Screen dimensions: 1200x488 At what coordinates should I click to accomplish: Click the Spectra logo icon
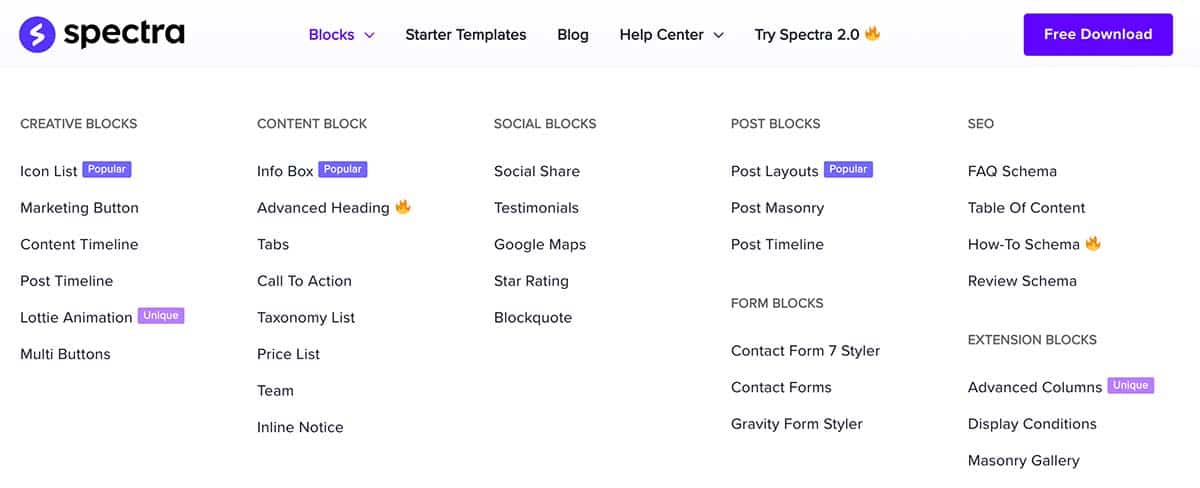point(37,34)
